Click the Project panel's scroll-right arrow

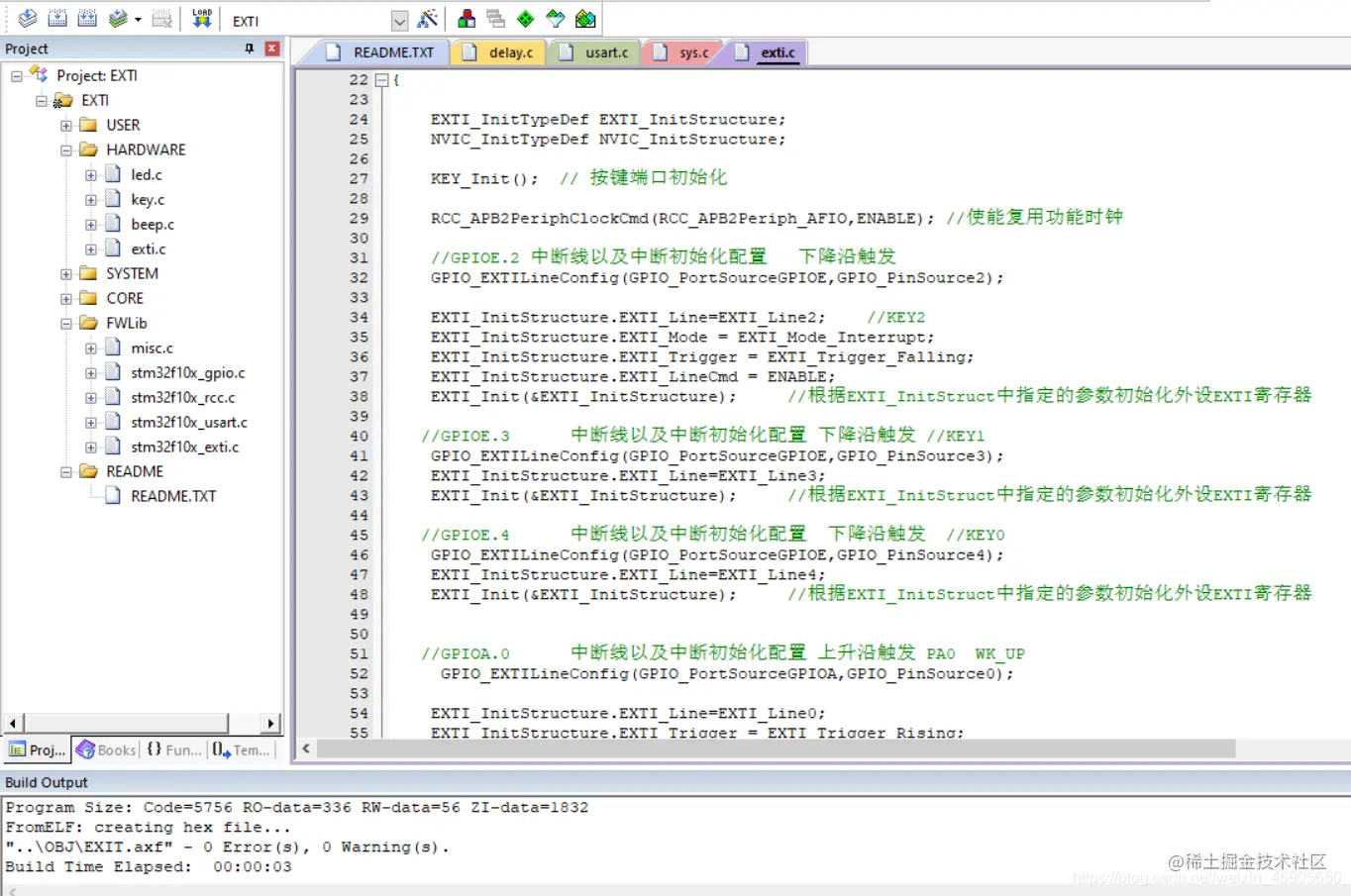coord(270,724)
